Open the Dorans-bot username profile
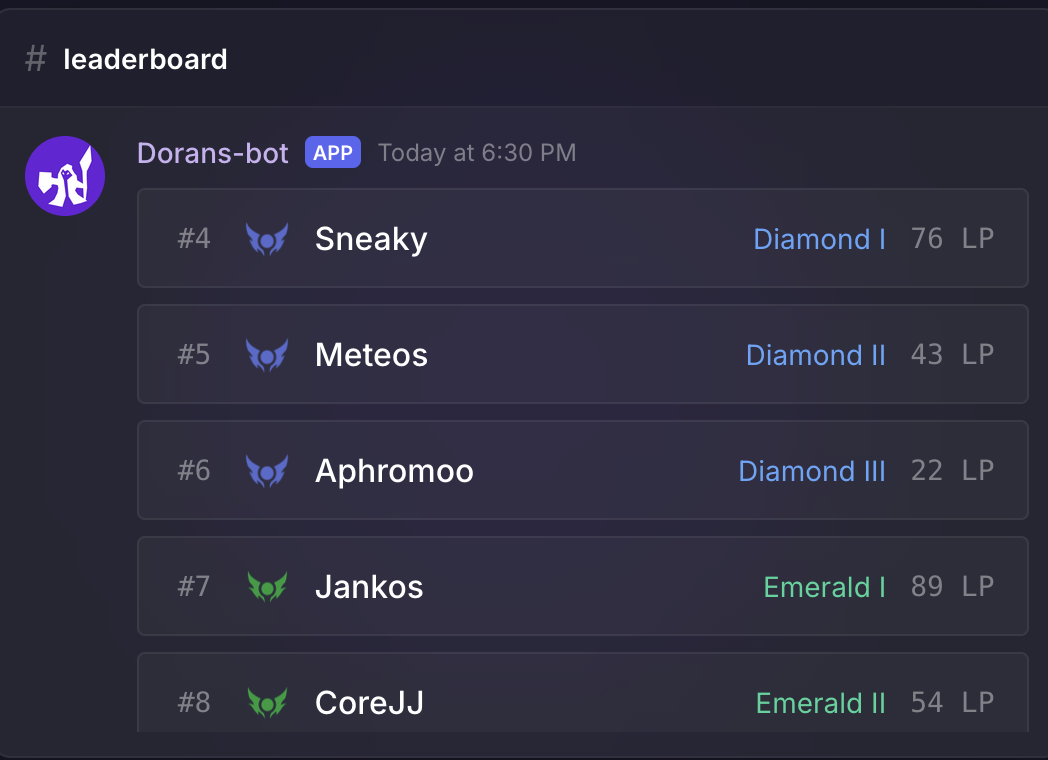This screenshot has width=1048, height=760. pyautogui.click(x=213, y=153)
